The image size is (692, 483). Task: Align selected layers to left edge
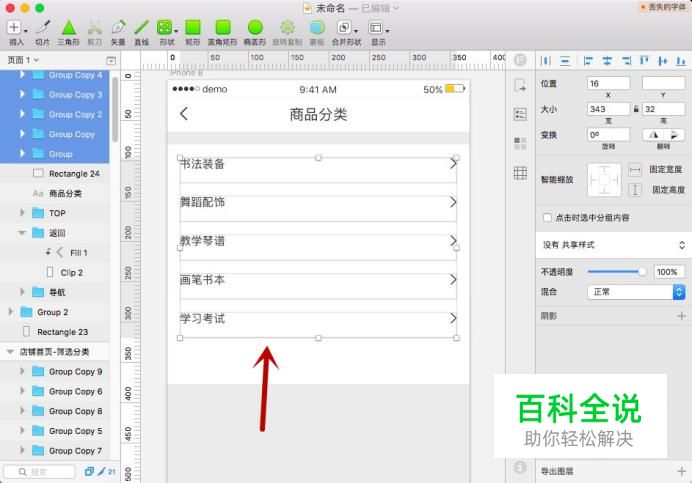(x=588, y=61)
